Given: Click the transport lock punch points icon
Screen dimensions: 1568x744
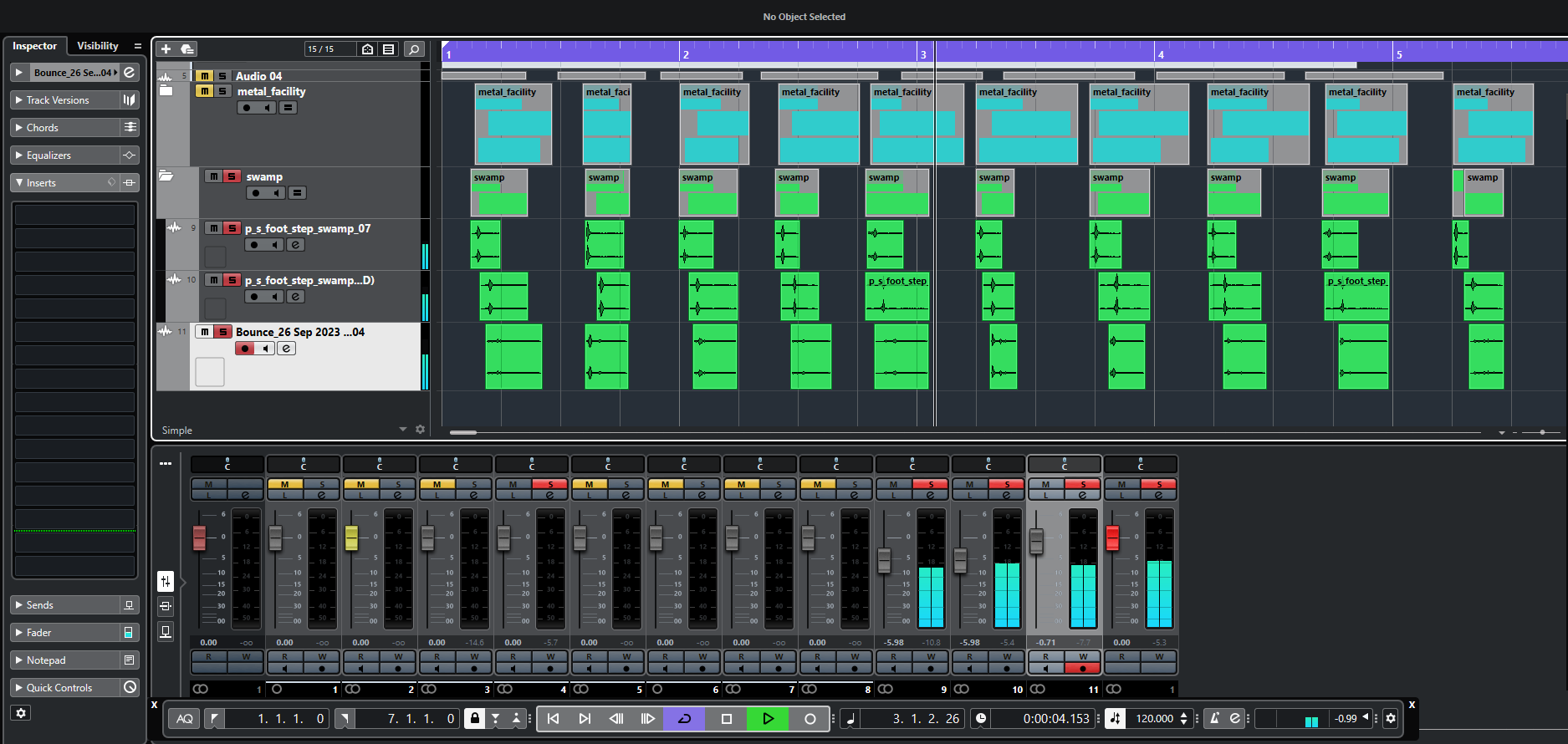Looking at the screenshot, I should 474,719.
